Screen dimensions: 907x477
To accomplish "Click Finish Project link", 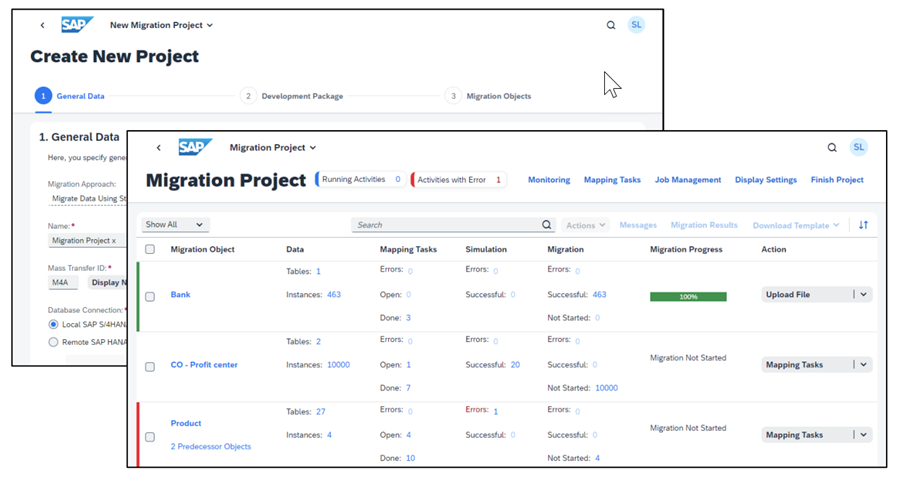I will [x=837, y=180].
